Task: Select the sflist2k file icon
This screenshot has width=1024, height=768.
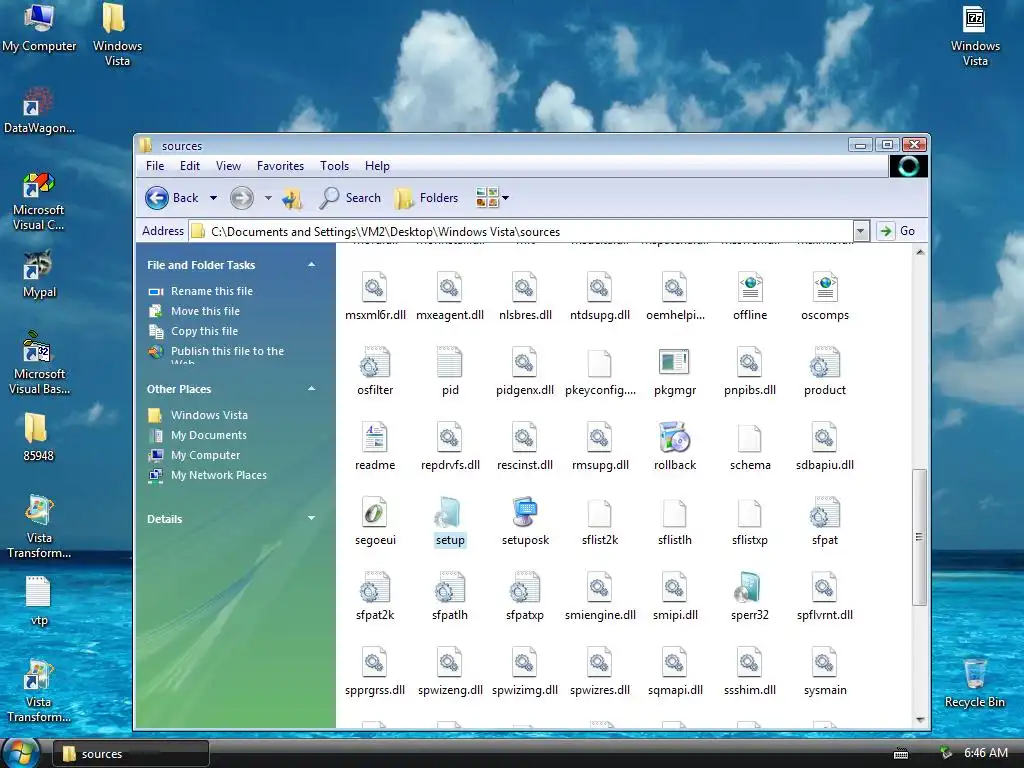Action: click(600, 513)
